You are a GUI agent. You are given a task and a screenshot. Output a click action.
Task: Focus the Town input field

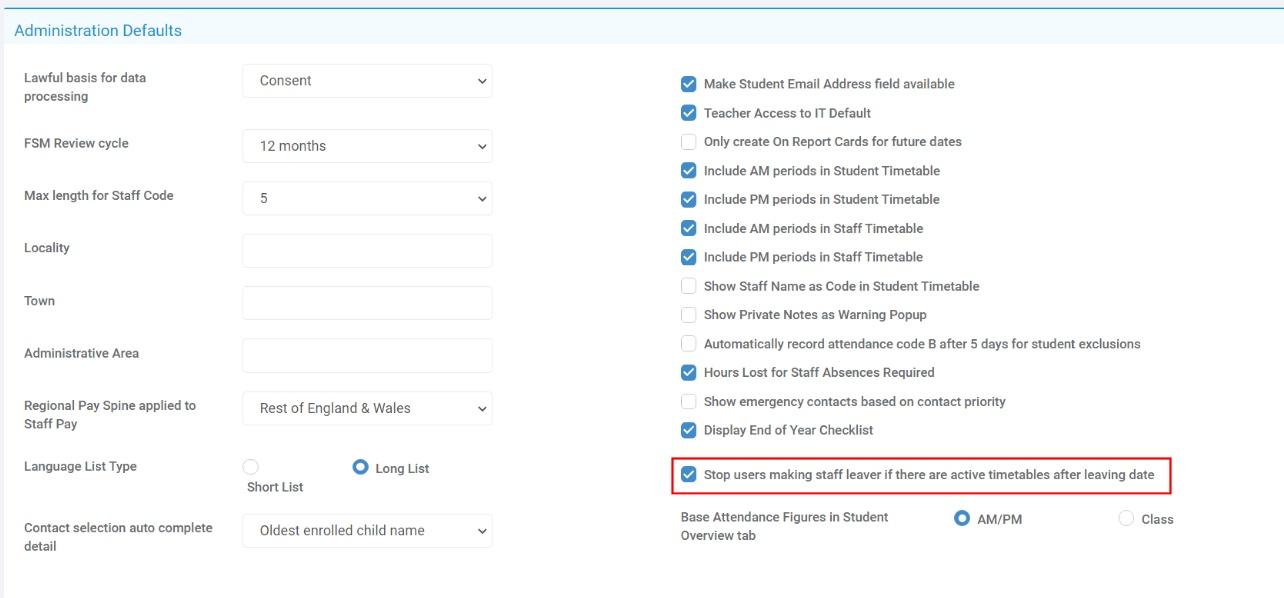click(x=367, y=303)
